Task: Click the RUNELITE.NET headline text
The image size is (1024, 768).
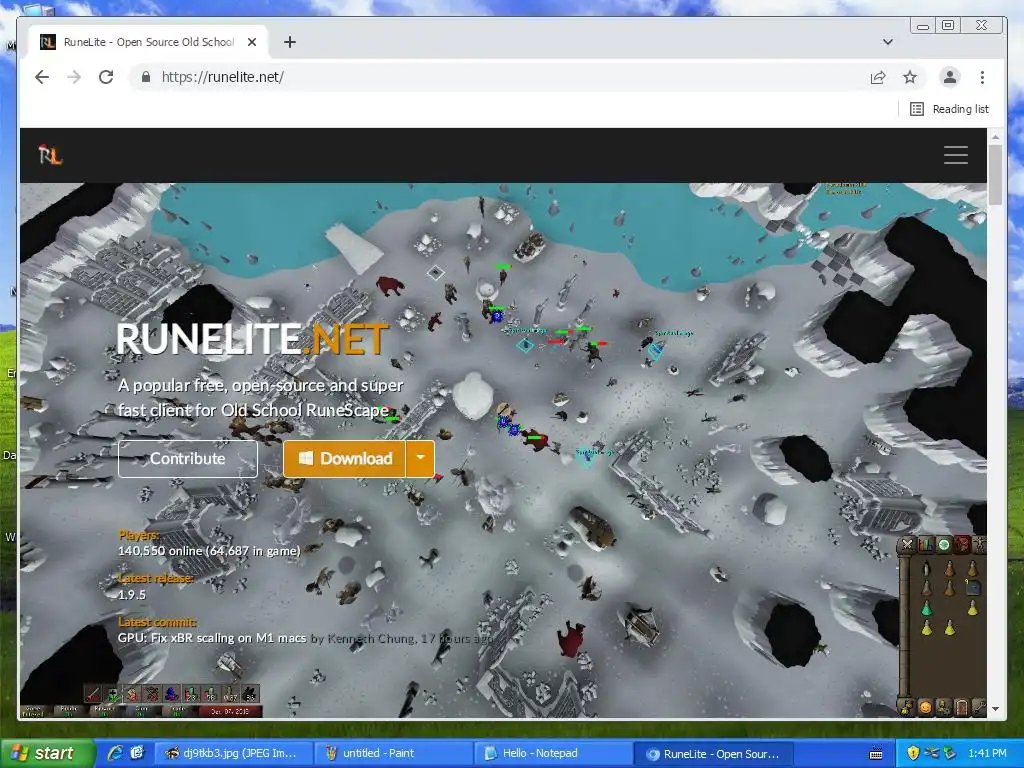Action: 252,339
